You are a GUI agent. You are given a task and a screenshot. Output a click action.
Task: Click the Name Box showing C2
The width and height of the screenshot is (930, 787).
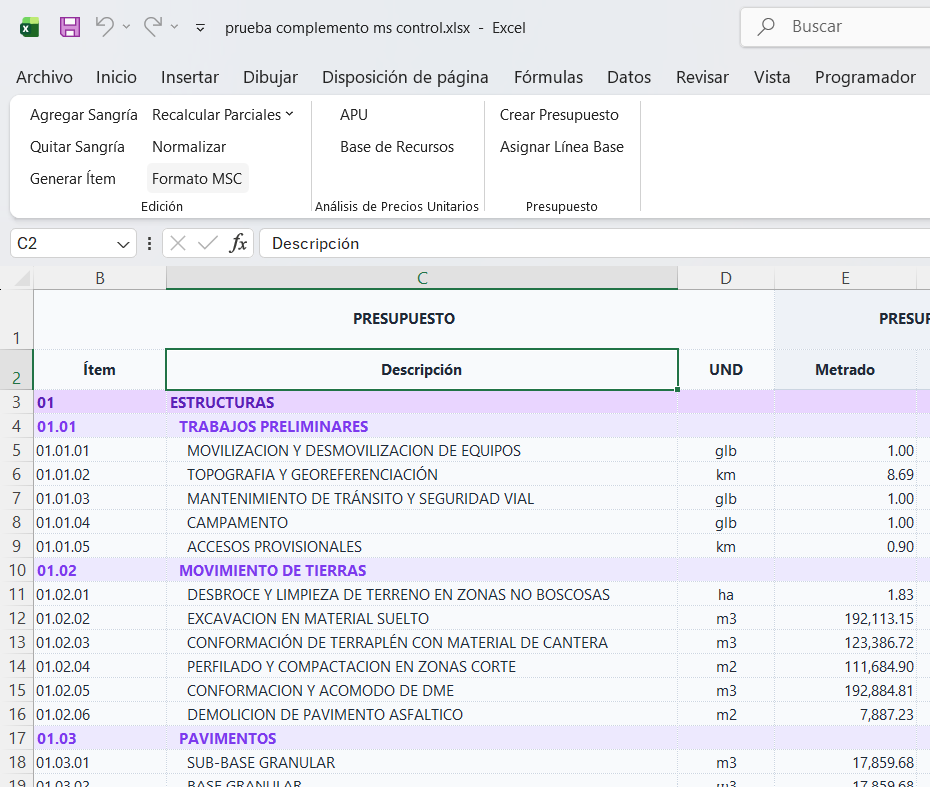pos(62,243)
